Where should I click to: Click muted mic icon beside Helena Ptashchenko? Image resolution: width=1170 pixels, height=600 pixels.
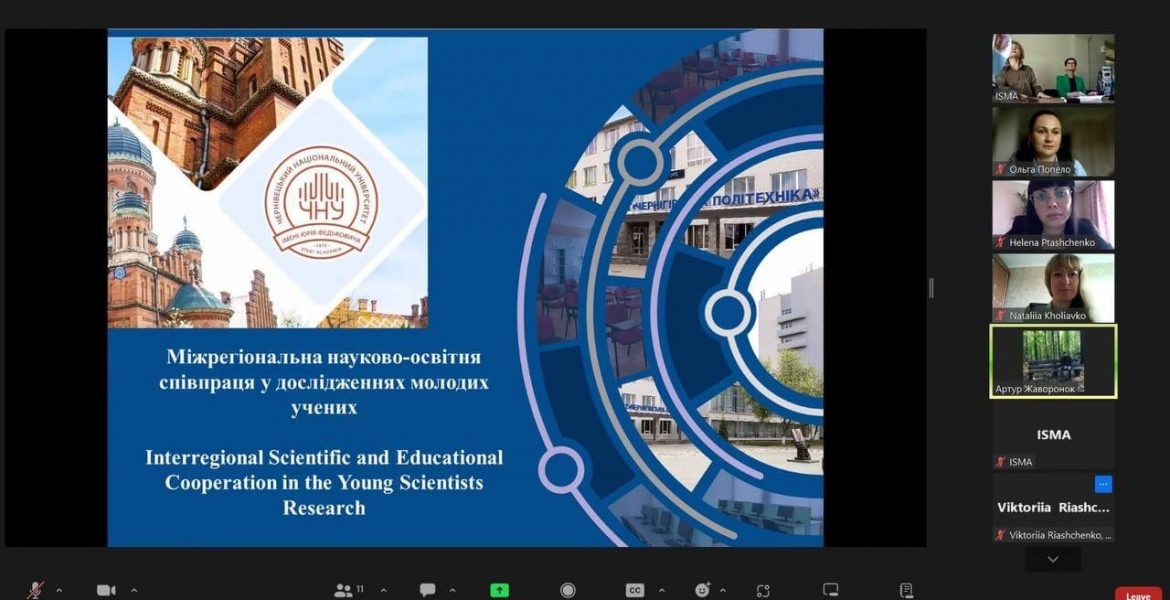[x=1000, y=243]
